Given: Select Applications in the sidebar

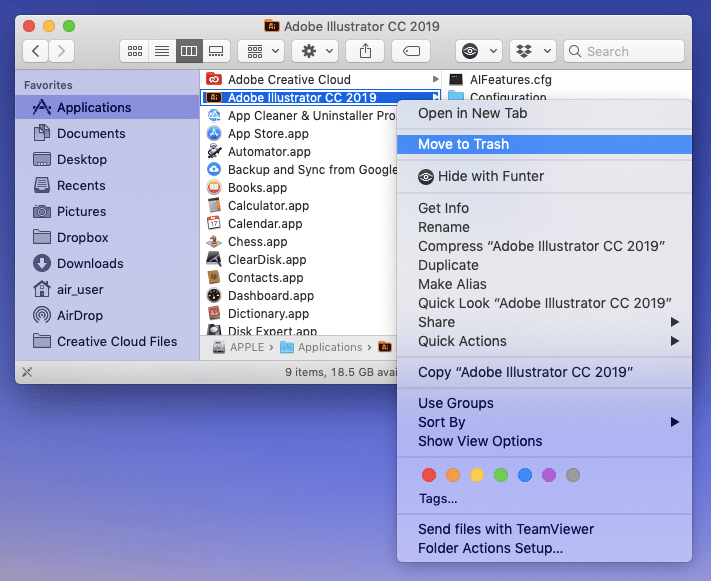Looking at the screenshot, I should point(107,107).
